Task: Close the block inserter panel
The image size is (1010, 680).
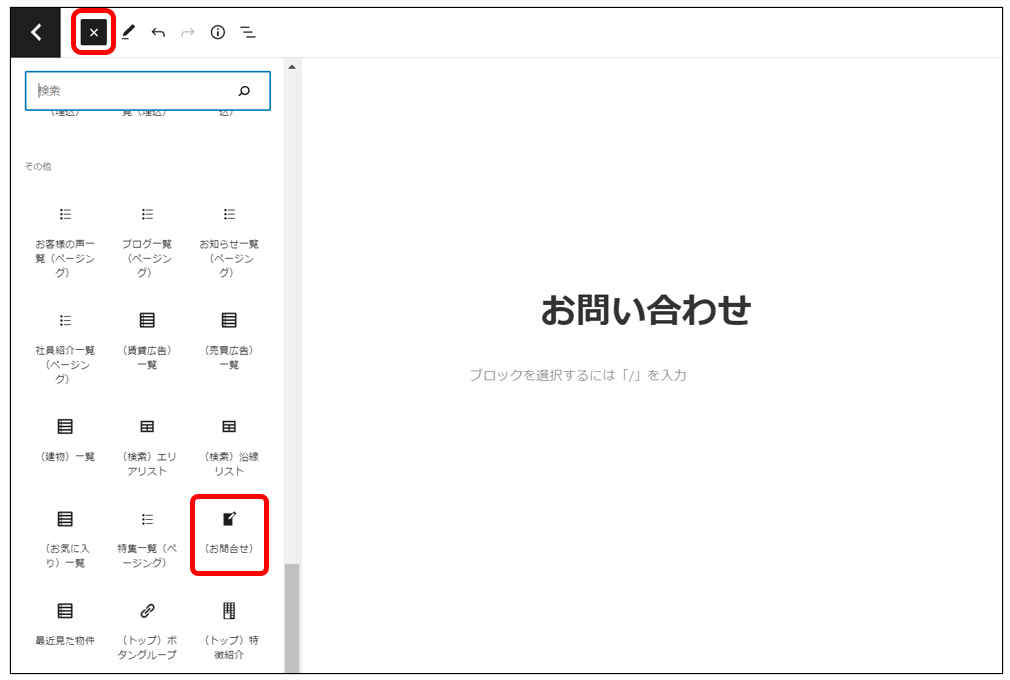Action: pos(93,33)
